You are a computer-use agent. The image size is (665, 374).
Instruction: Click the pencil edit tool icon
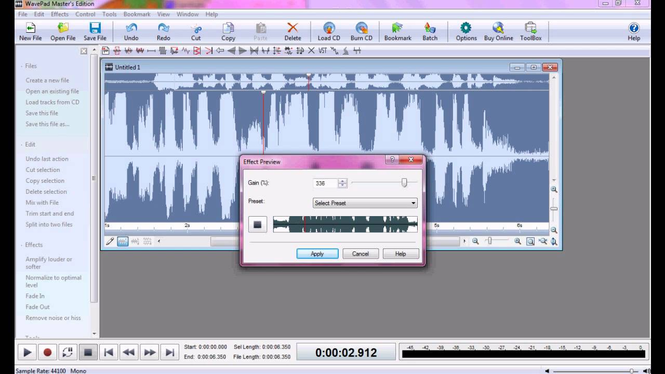coord(110,241)
